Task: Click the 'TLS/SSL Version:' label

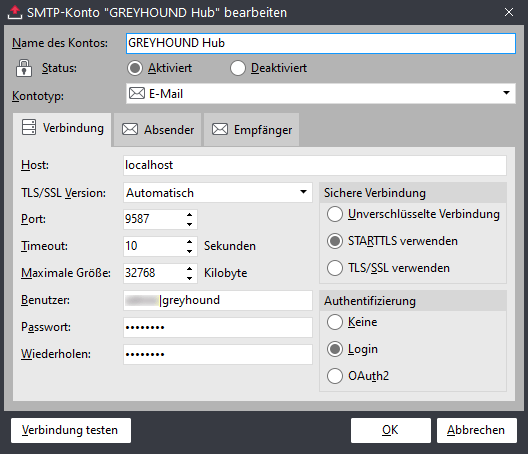Action: tap(63, 193)
